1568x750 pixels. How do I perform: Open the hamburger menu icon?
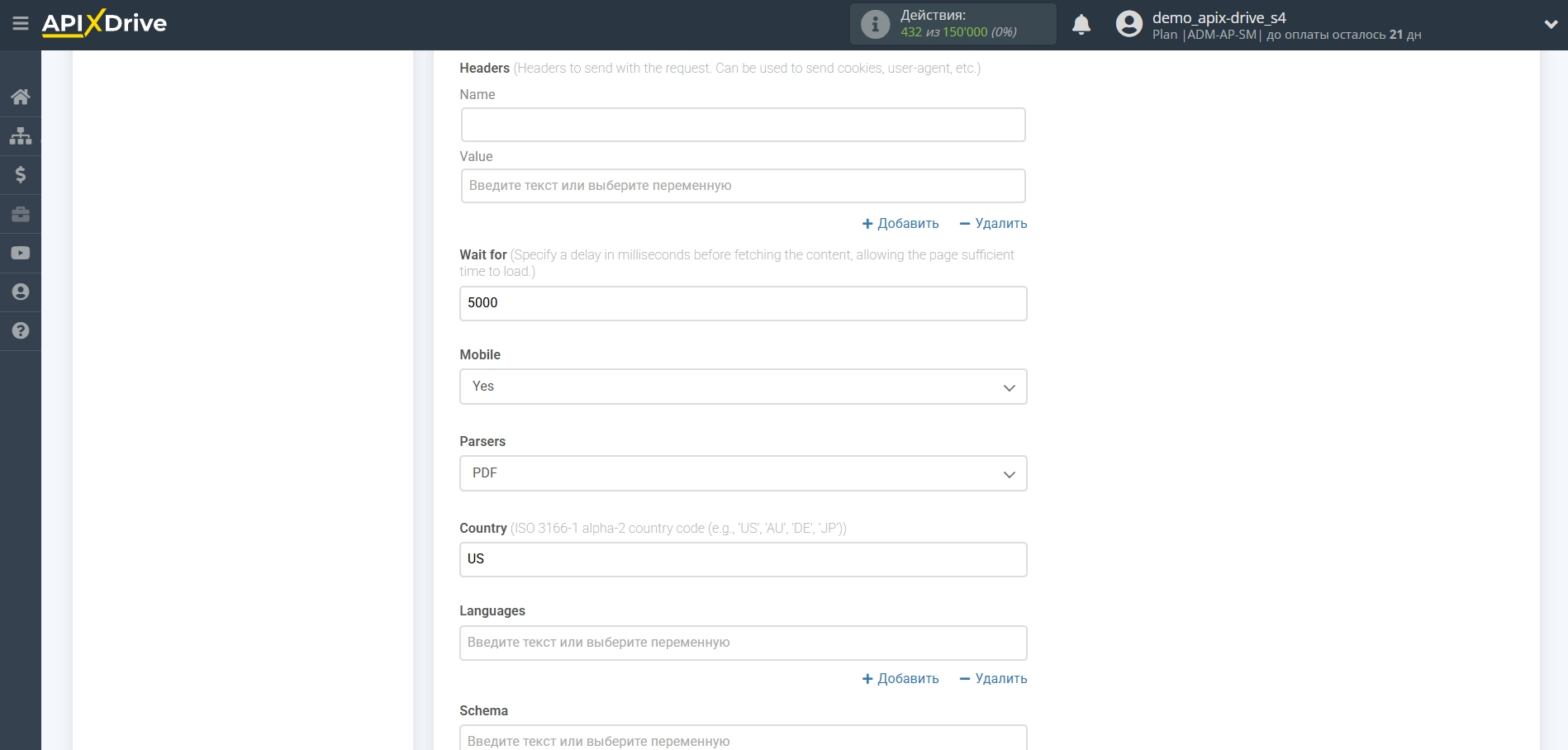pyautogui.click(x=21, y=24)
